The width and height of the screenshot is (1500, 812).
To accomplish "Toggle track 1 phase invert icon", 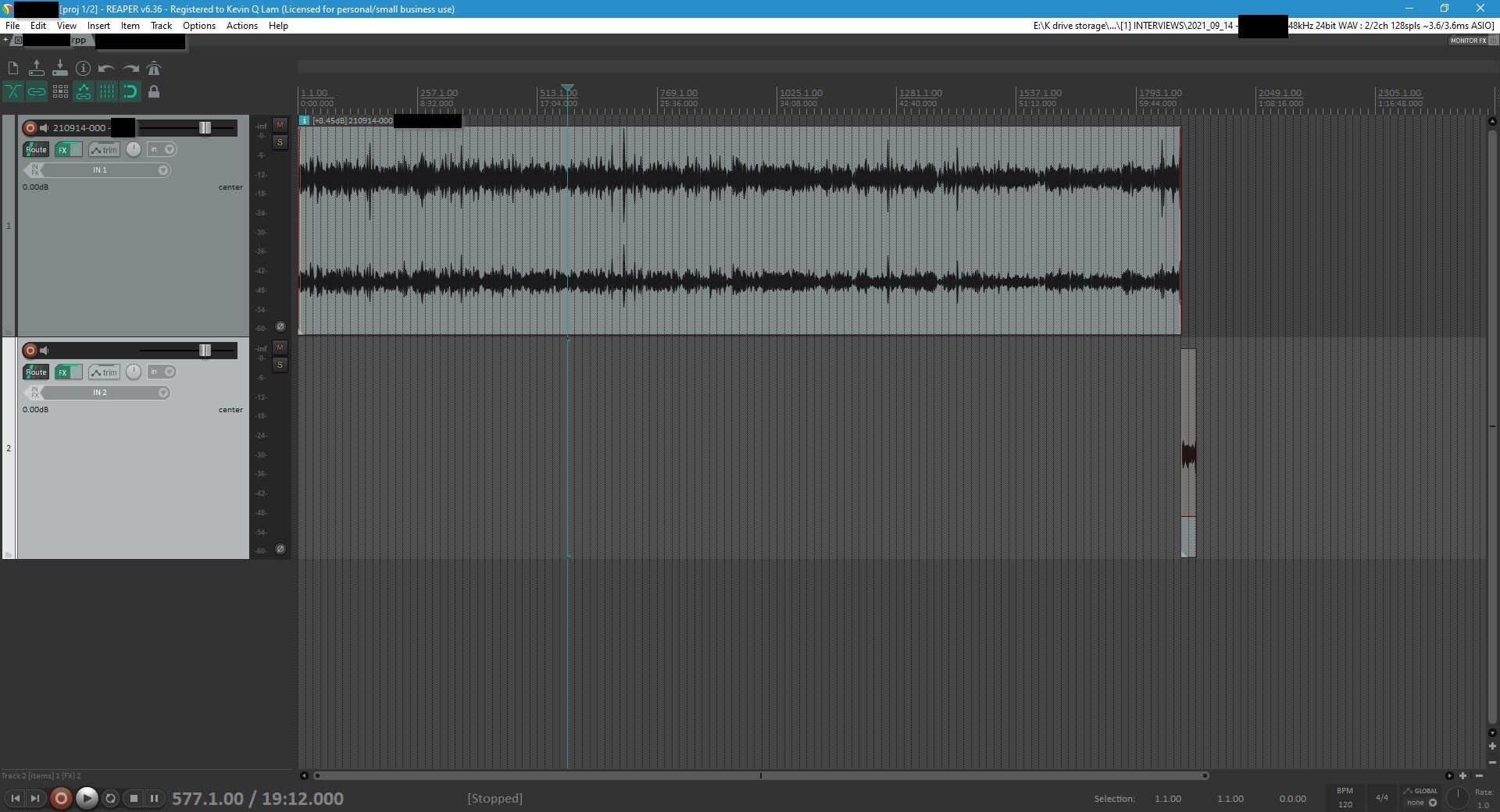I will tap(280, 326).
